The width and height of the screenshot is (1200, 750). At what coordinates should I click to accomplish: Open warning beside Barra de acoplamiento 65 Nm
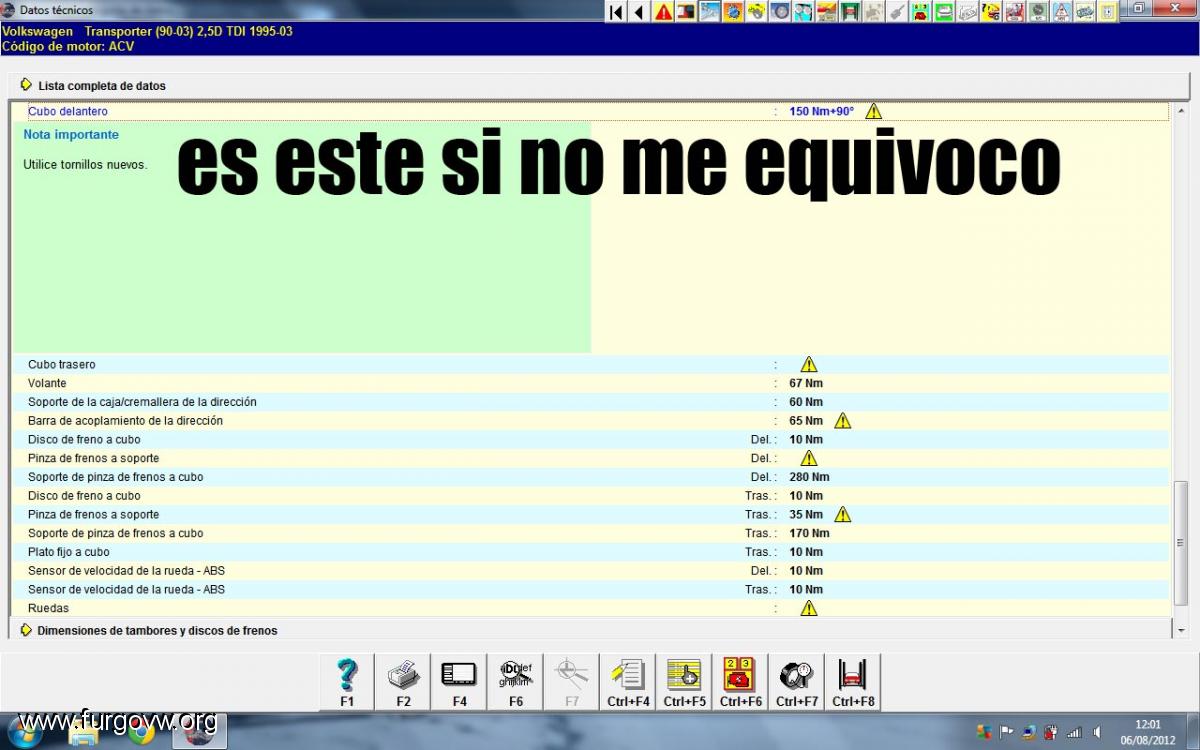pos(842,420)
